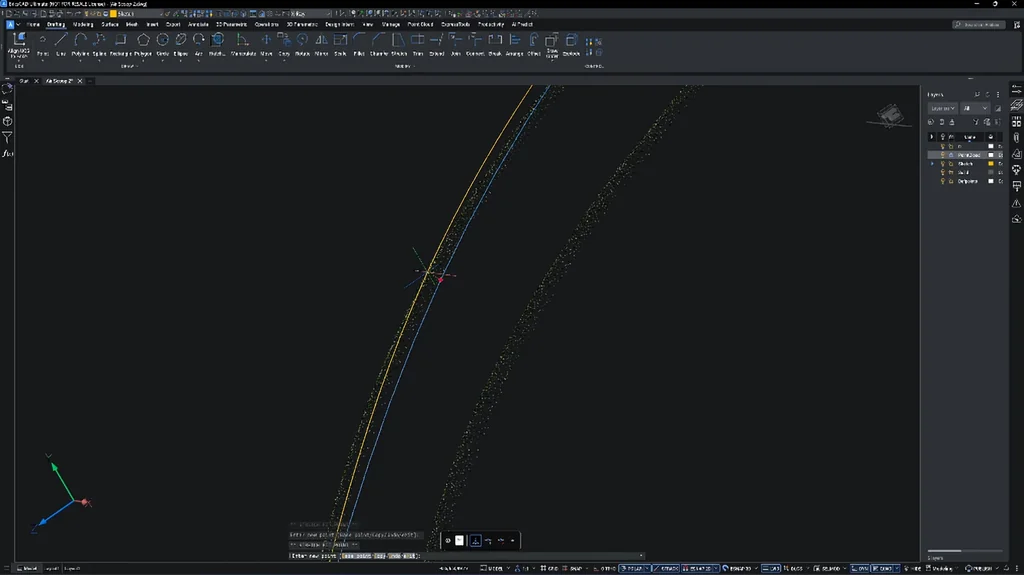Toggle visibility bulb of Sketch layer
1024x575 pixels.
click(942, 163)
